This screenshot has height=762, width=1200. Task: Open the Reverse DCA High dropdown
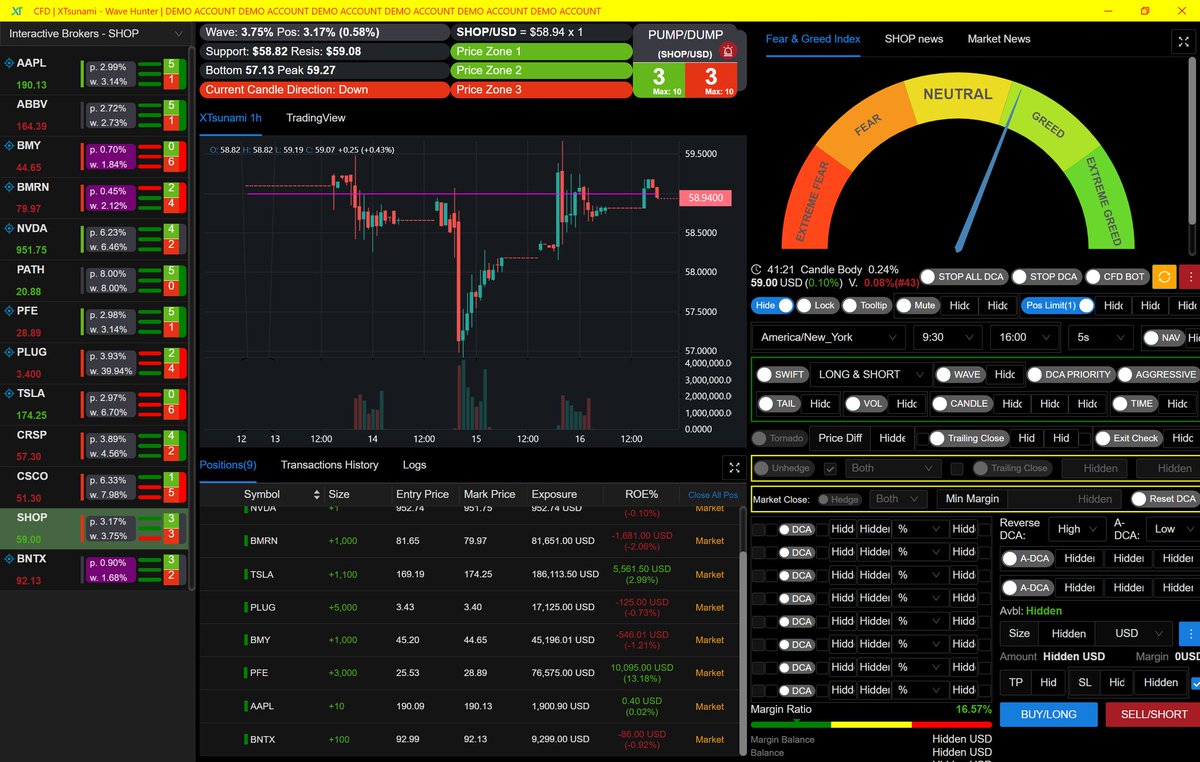coord(1079,530)
